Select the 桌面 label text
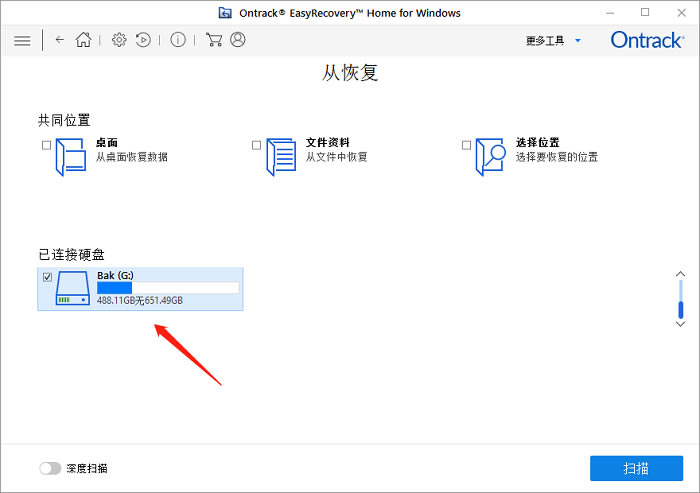 tap(107, 143)
